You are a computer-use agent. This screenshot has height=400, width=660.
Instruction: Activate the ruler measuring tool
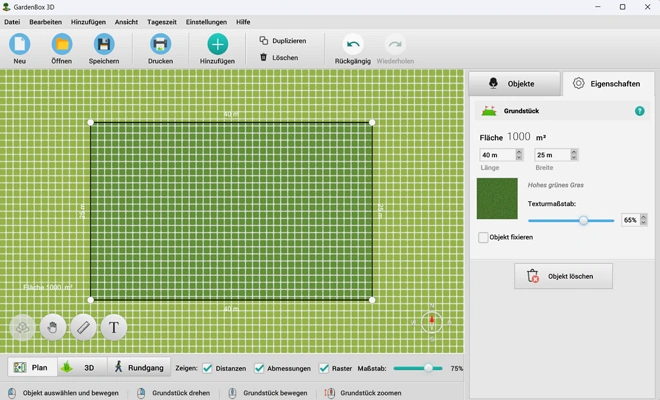83,327
